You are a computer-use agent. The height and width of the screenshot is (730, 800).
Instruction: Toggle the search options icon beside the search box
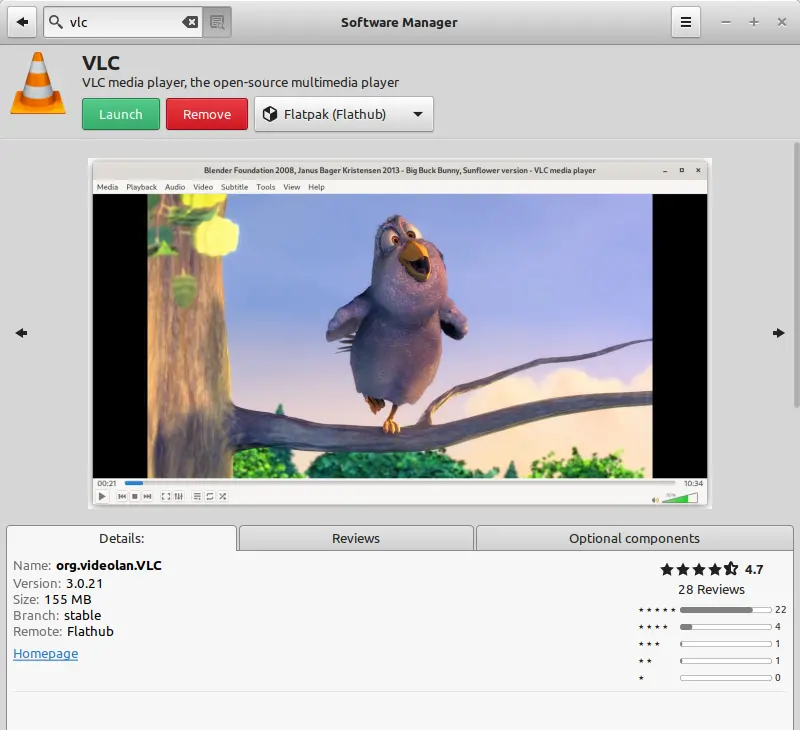(x=217, y=22)
